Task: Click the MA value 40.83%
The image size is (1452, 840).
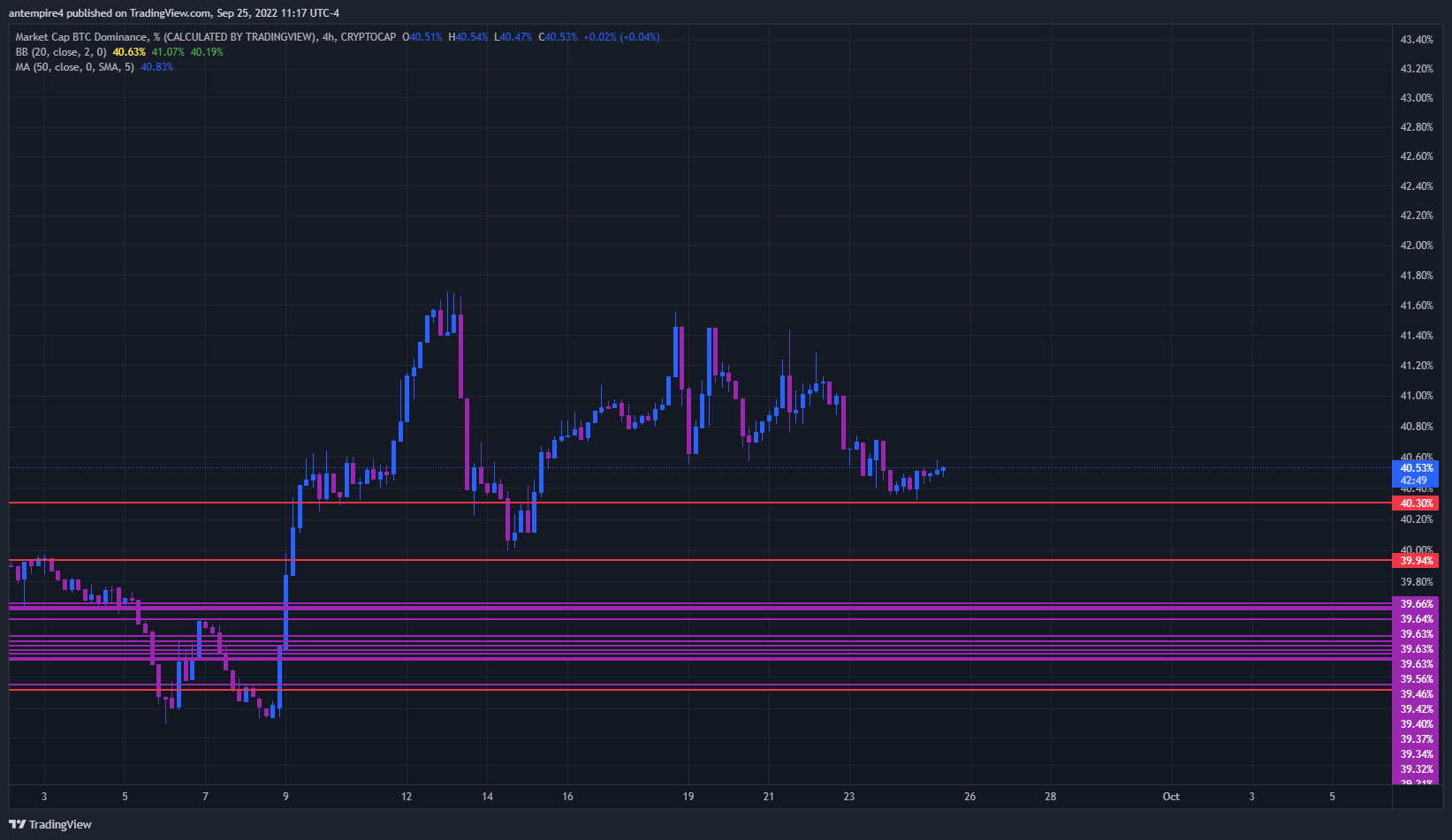Action: coord(157,67)
